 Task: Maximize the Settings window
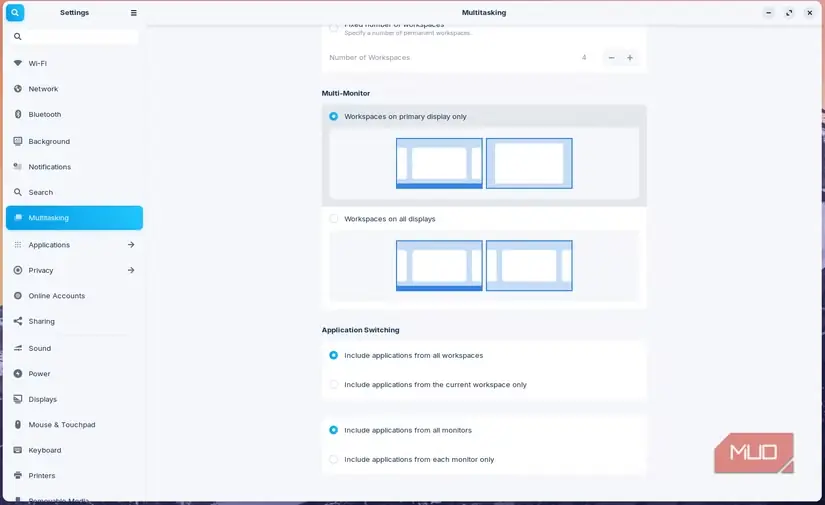point(789,13)
